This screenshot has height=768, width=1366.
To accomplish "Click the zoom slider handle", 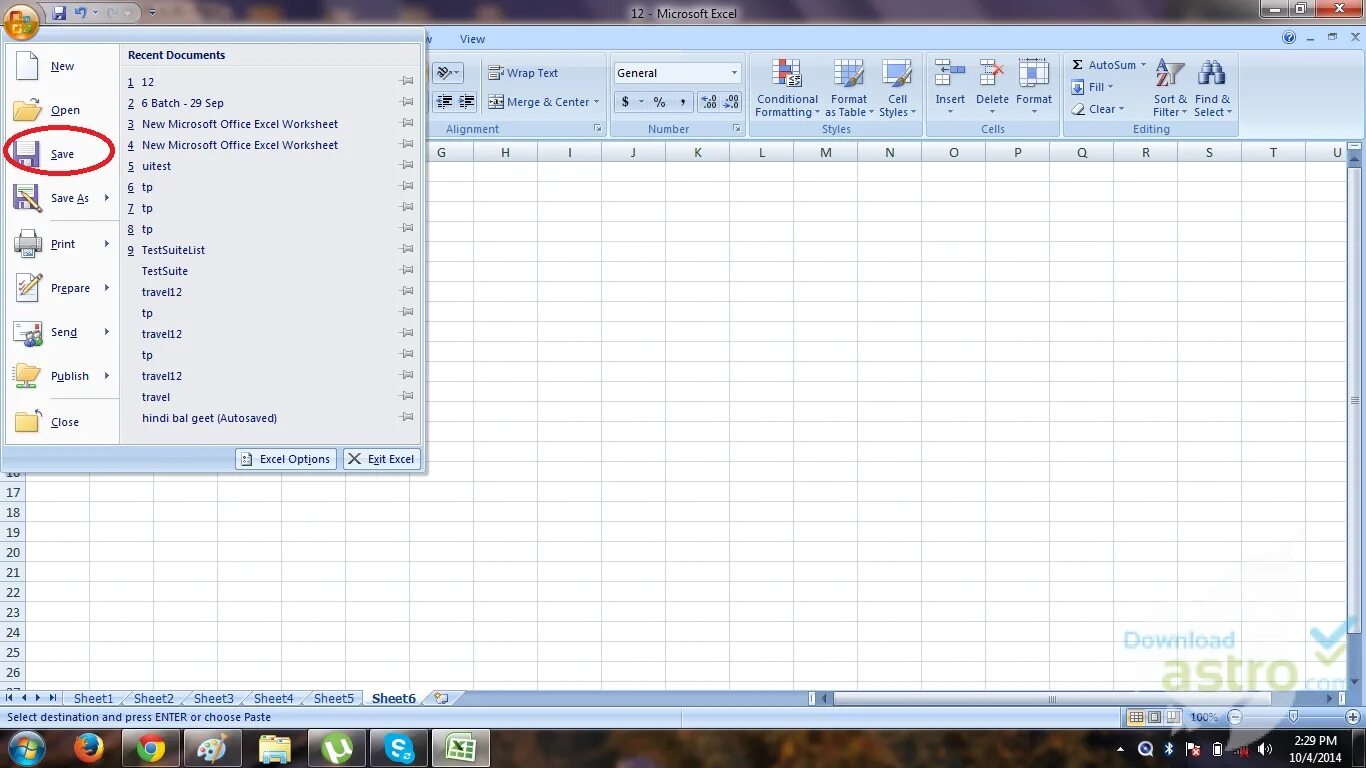I will pyautogui.click(x=1293, y=717).
